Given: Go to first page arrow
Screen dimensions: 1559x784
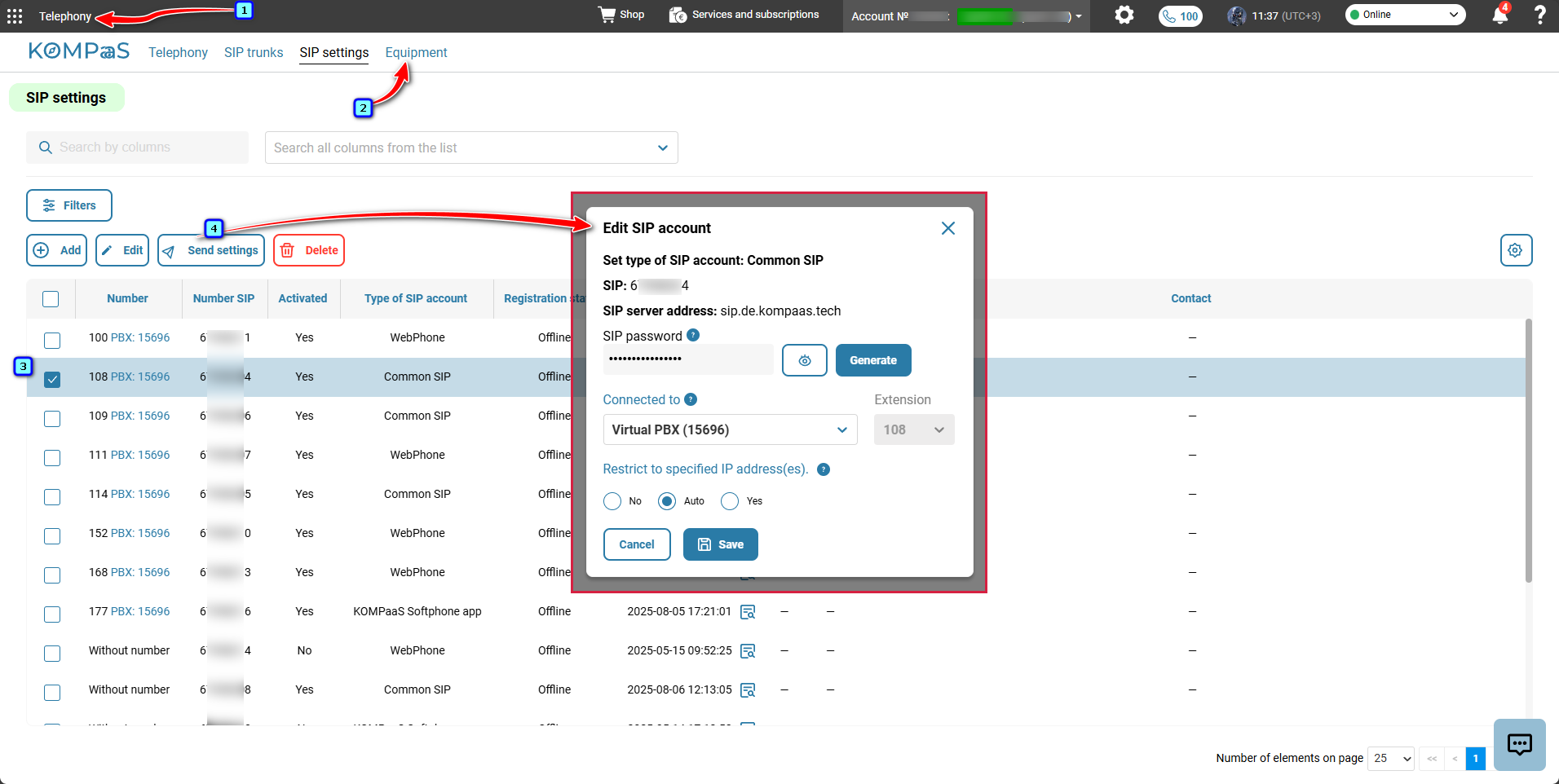Looking at the screenshot, I should 1432,759.
